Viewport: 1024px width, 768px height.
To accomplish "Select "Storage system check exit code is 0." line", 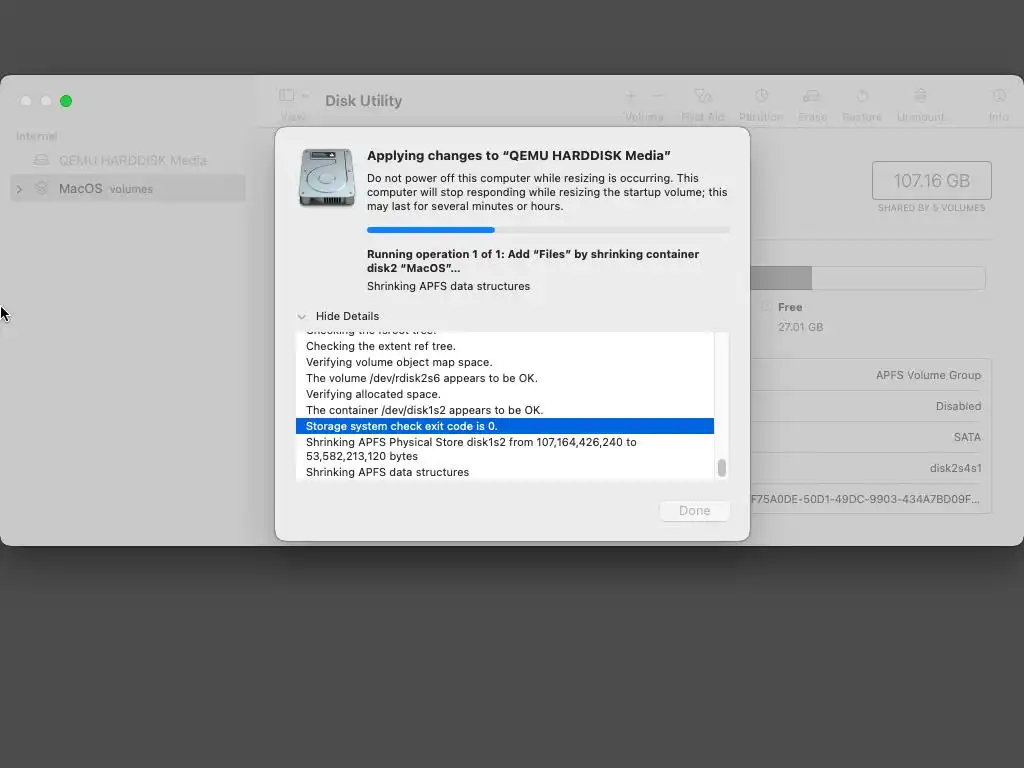I will click(x=505, y=426).
